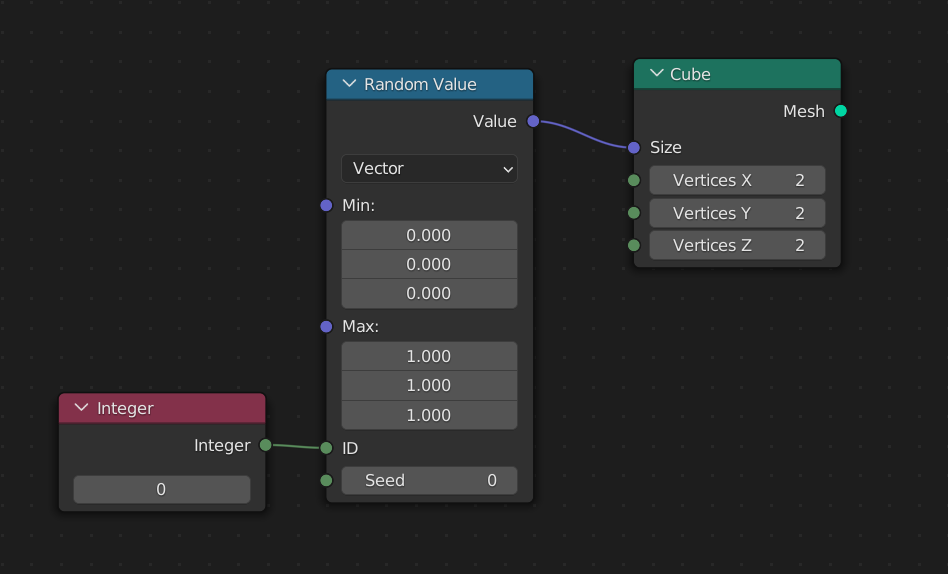
Task: Click the Vertices Y value field
Action: [x=737, y=213]
